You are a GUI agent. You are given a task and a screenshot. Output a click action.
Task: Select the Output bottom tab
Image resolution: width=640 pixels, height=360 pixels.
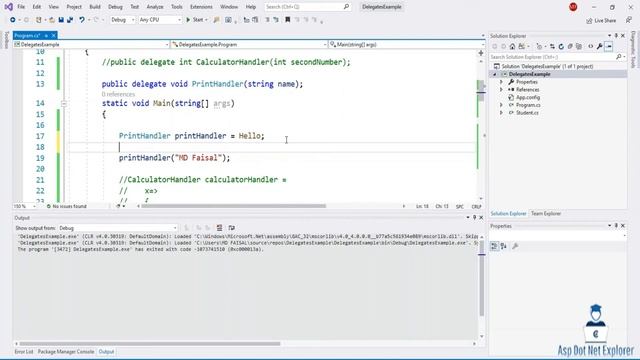pos(106,352)
